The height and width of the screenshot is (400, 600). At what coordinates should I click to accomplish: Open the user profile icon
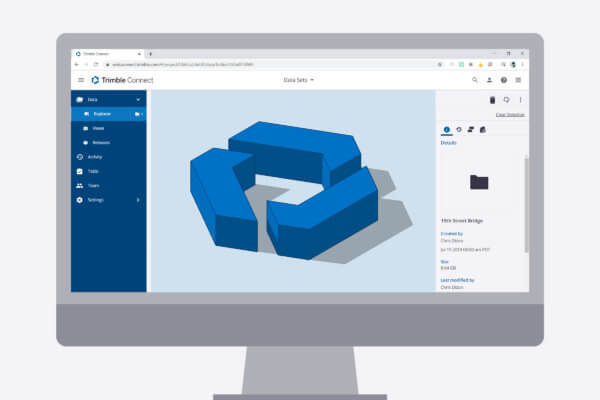click(489, 79)
